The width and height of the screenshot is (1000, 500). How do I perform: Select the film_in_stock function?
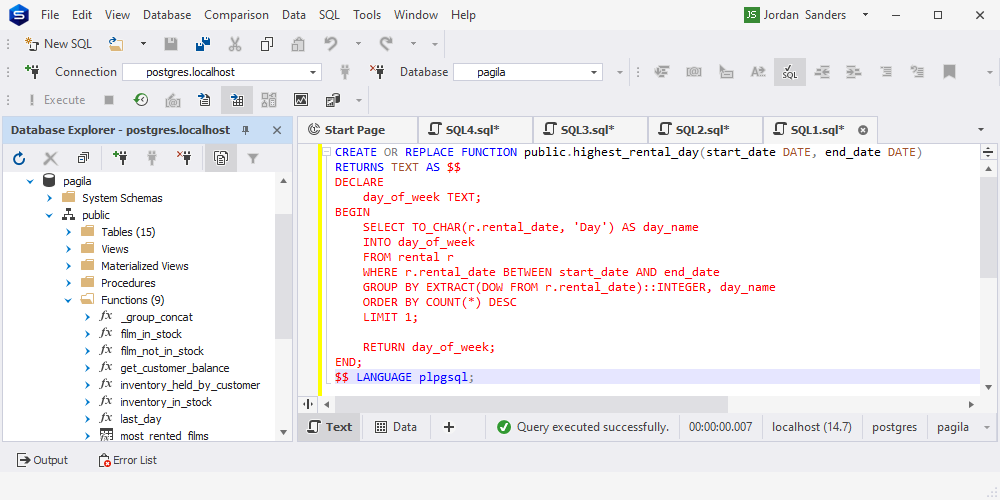pyautogui.click(x=151, y=334)
